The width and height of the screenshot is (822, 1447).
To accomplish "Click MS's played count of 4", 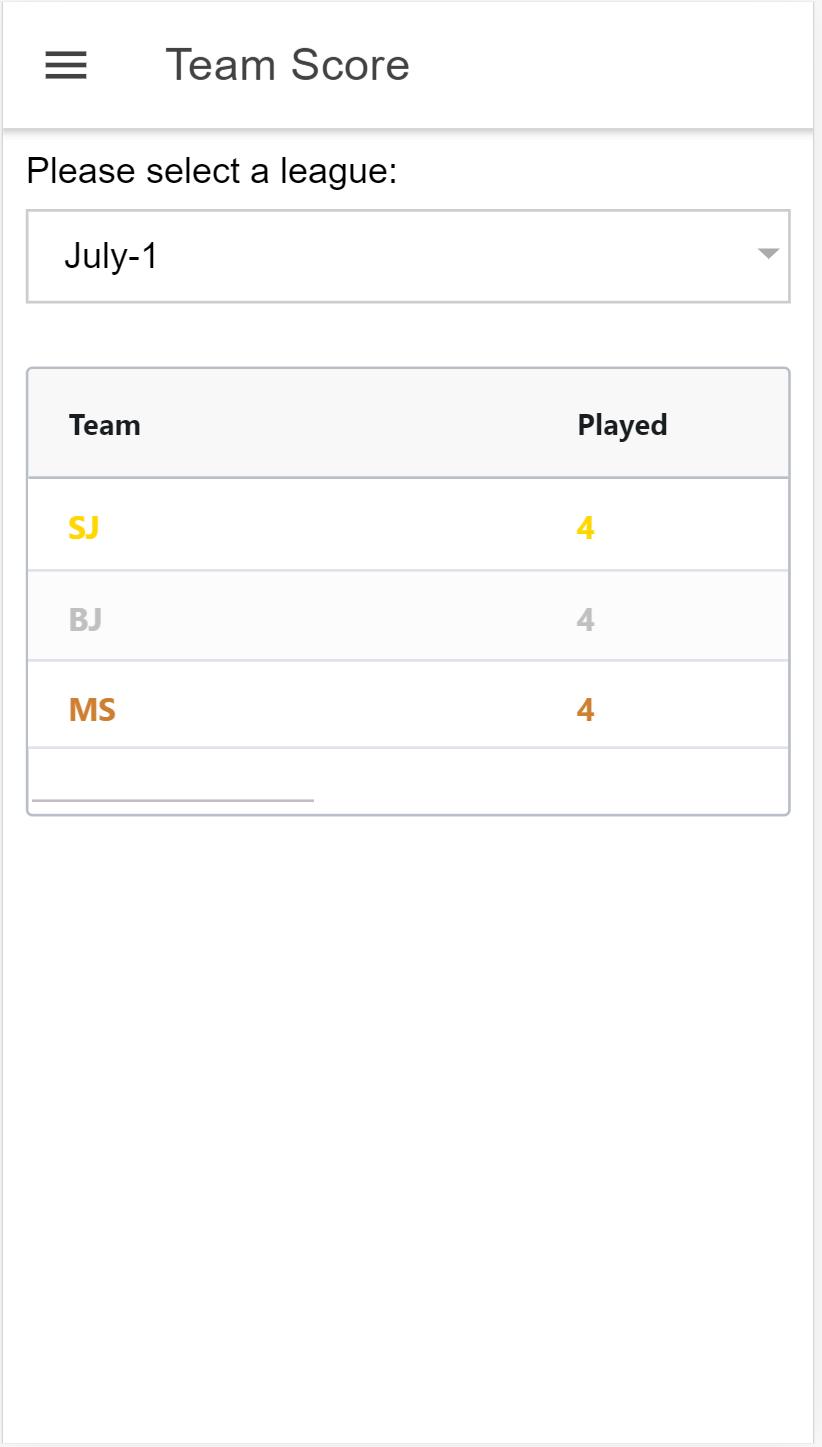I will click(586, 710).
